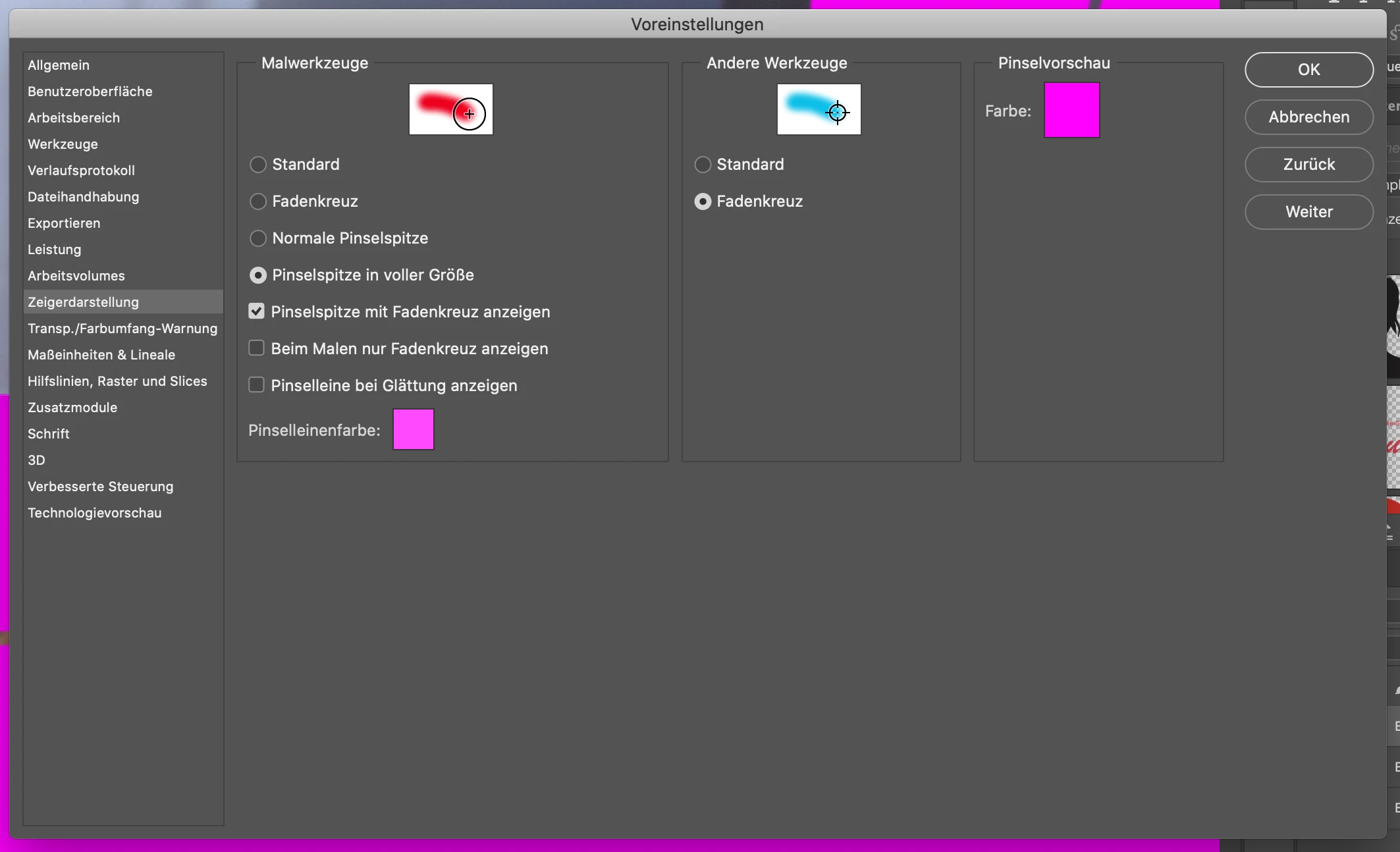This screenshot has height=852, width=1400.
Task: Select Standard under Andere Werkzeuge
Action: pos(703,165)
